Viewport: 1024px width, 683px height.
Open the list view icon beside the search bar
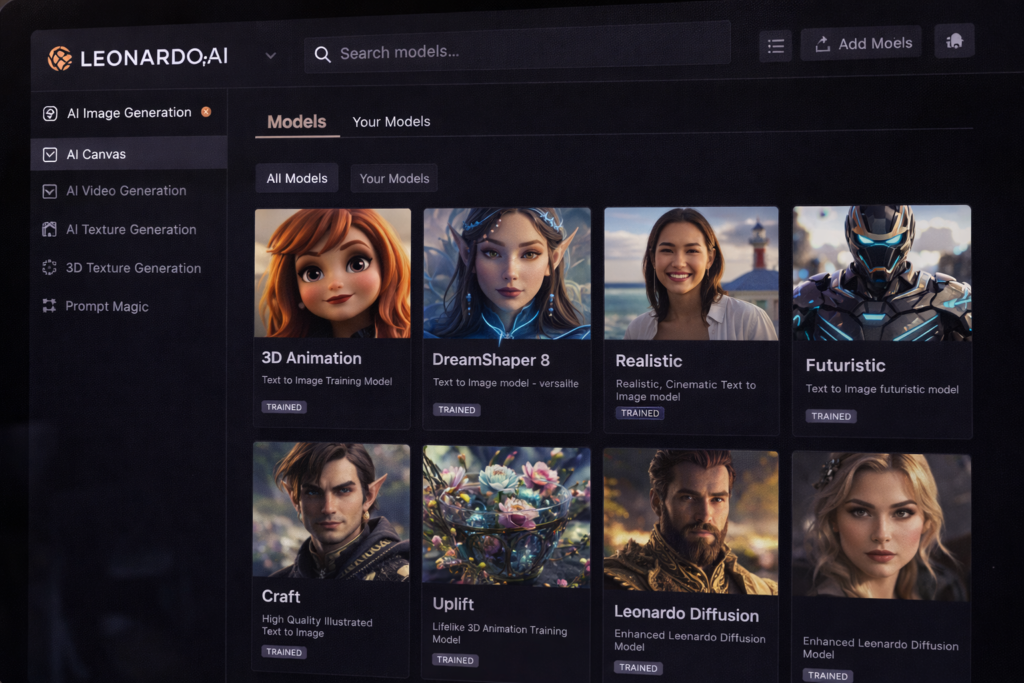(775, 45)
